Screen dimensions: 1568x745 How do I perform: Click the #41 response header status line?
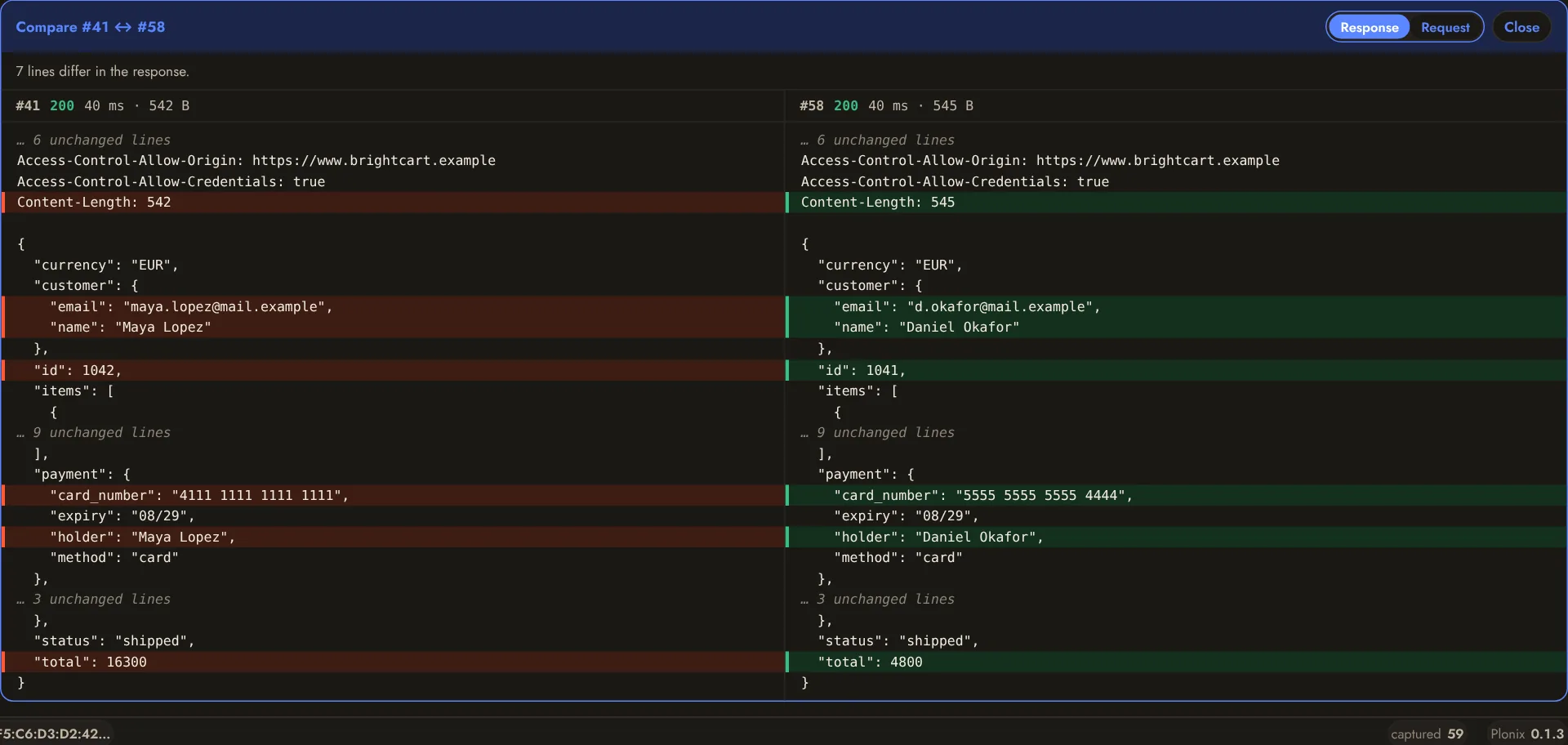(103, 105)
